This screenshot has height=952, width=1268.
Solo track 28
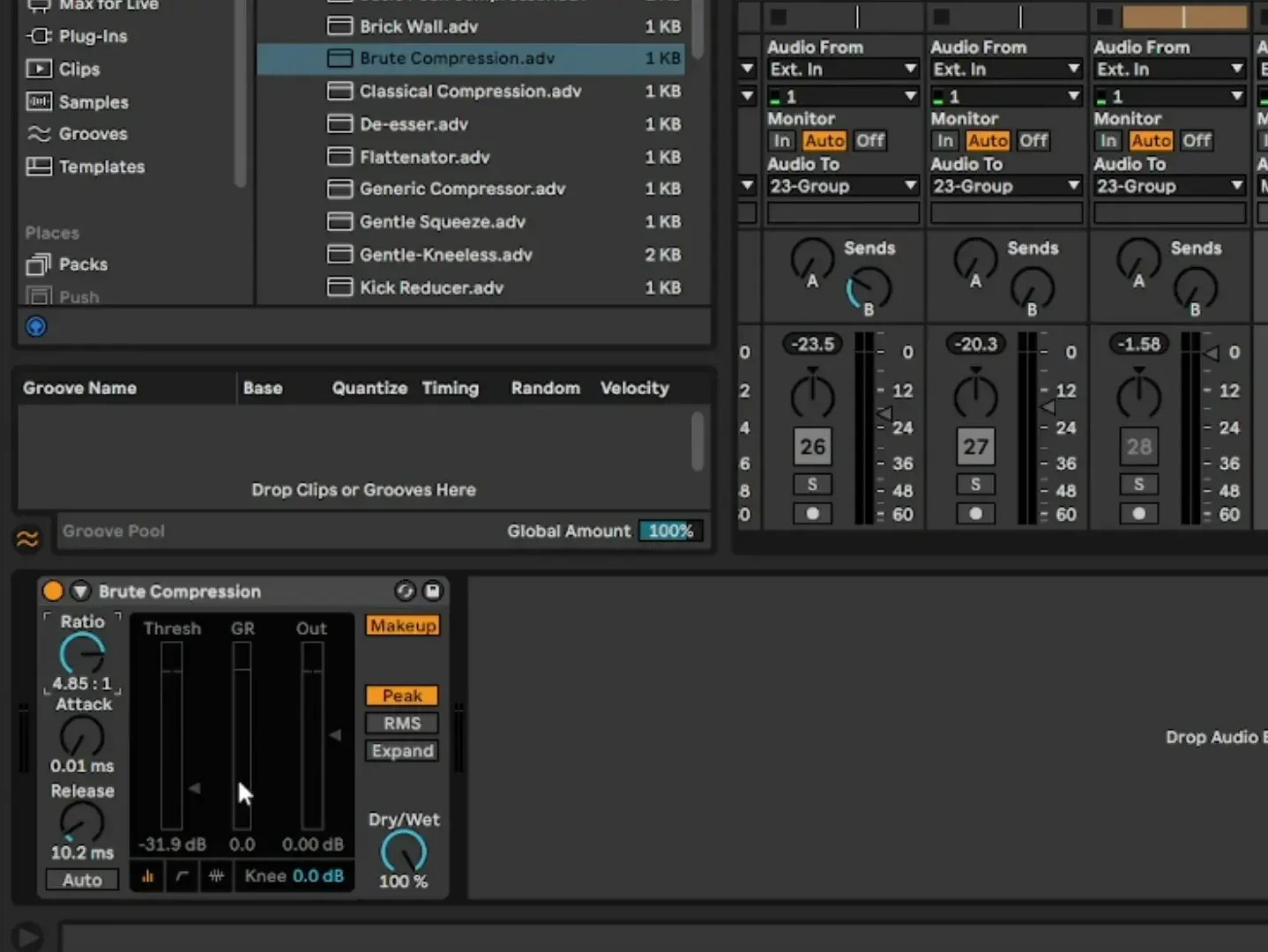pos(1138,484)
